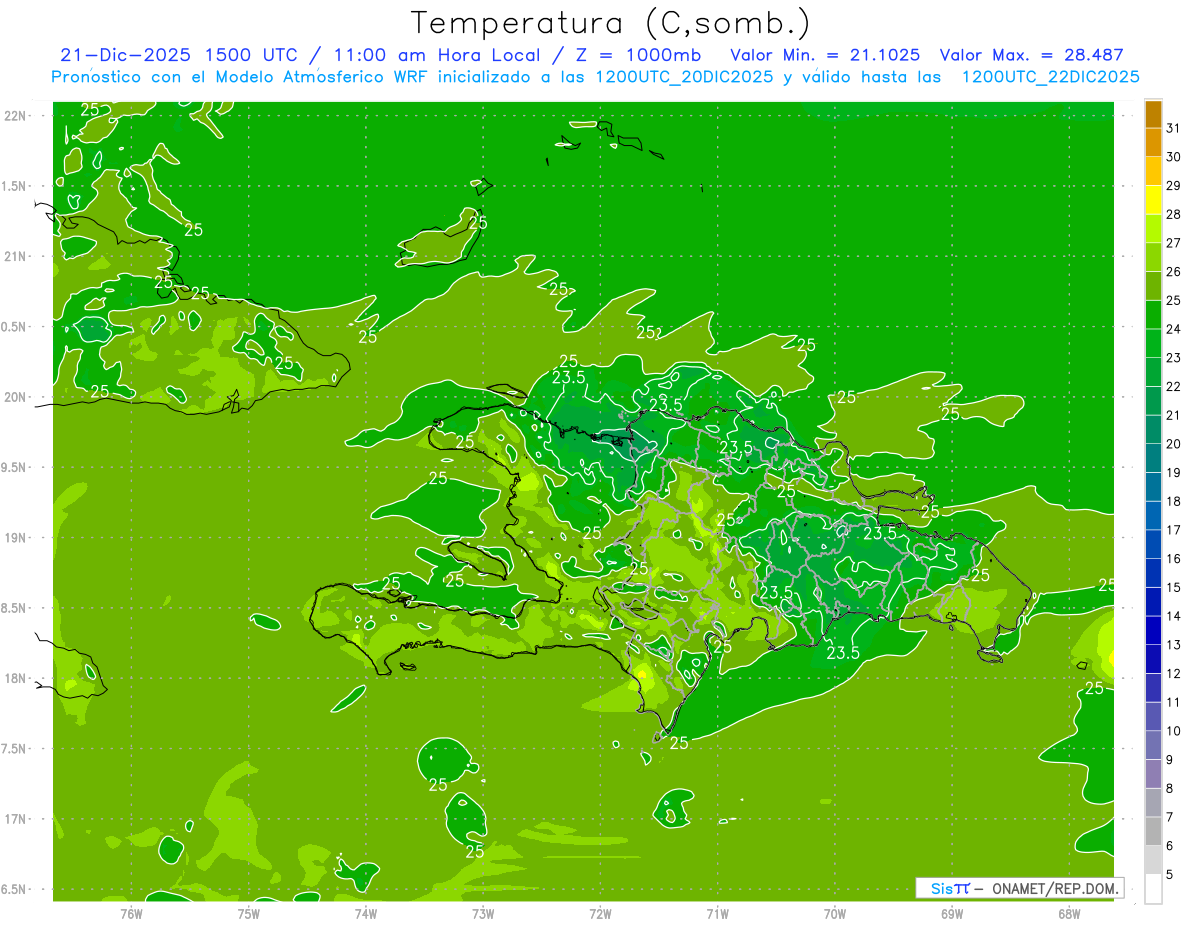Click the gray swatch between 6 and 7
Viewport: 1200px width, 927px height.
click(x=1153, y=831)
